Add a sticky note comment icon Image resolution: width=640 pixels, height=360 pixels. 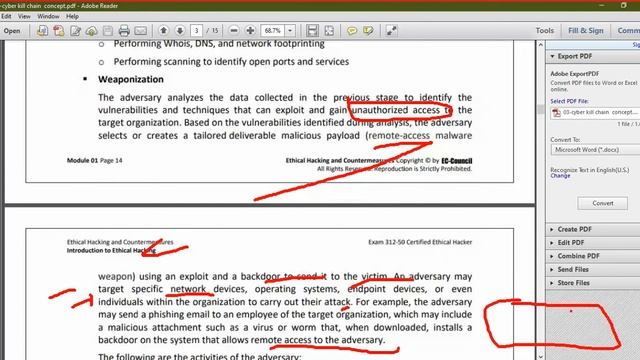pyautogui.click(x=352, y=31)
